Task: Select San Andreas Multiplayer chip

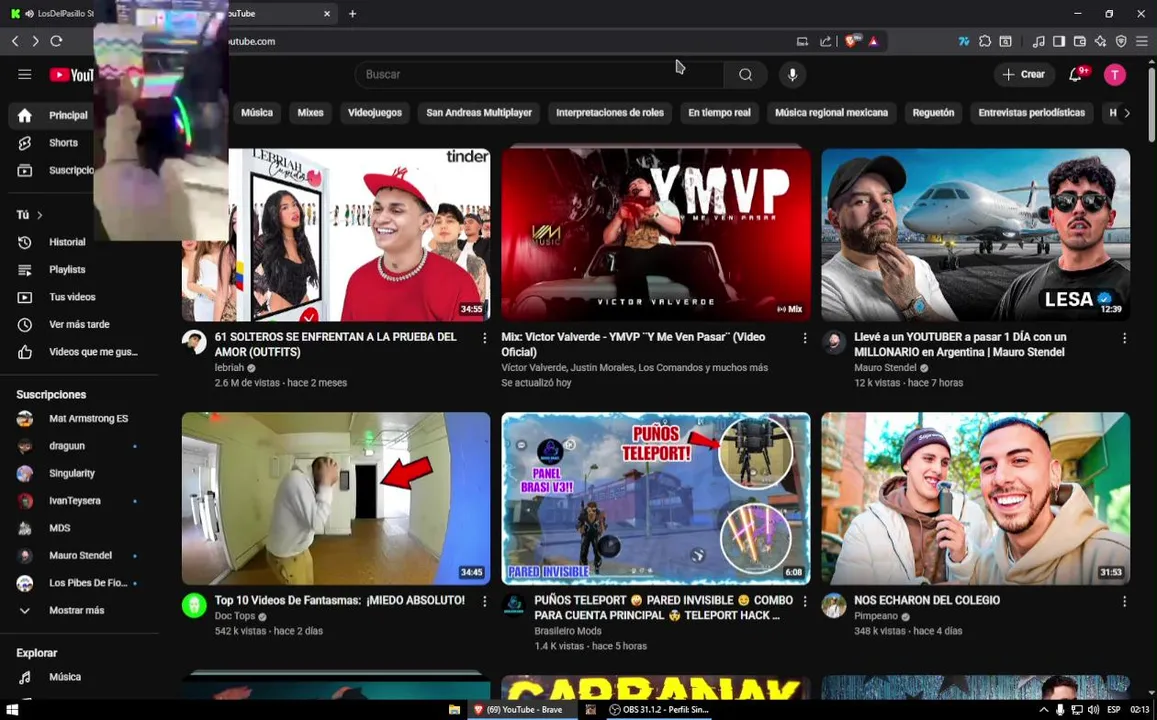Action: pyautogui.click(x=479, y=113)
